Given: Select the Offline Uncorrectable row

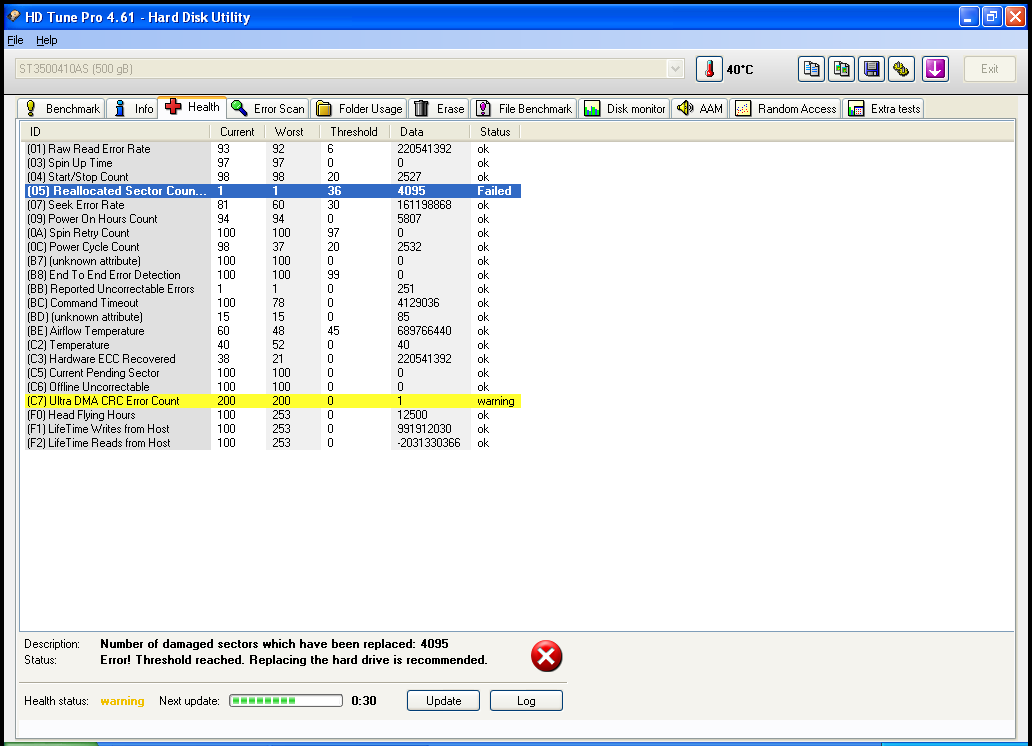Looking at the screenshot, I should coord(272,387).
